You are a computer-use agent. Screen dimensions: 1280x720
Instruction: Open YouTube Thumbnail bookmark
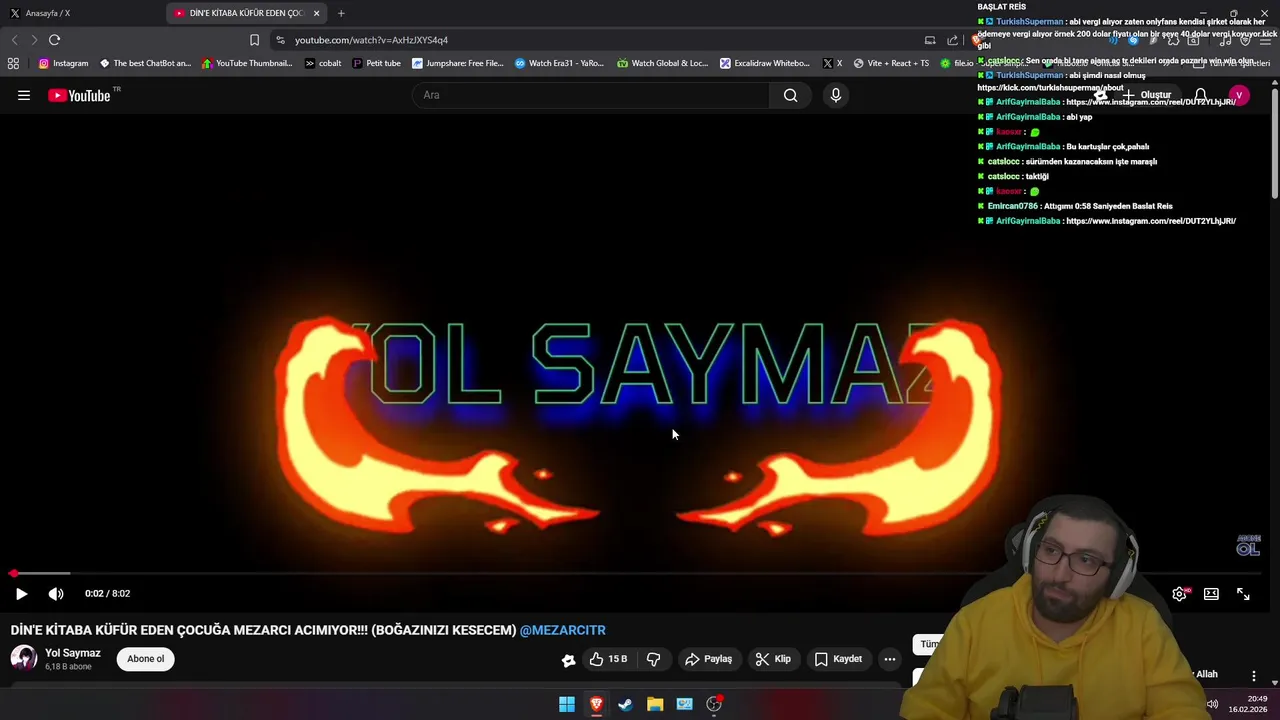coord(247,63)
